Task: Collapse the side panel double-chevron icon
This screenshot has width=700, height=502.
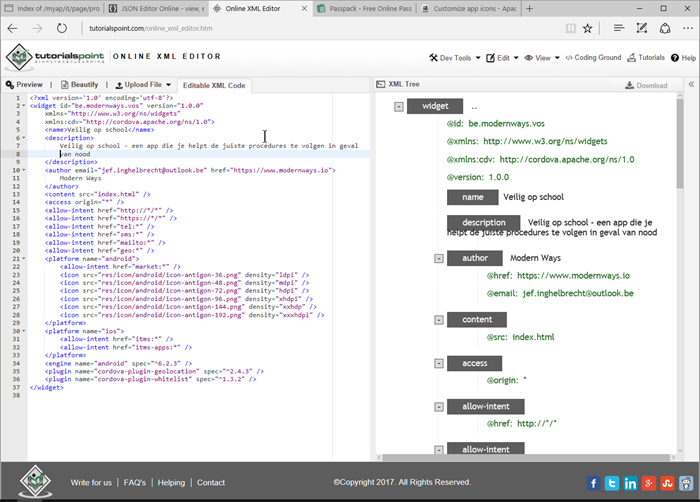Action: point(691,84)
